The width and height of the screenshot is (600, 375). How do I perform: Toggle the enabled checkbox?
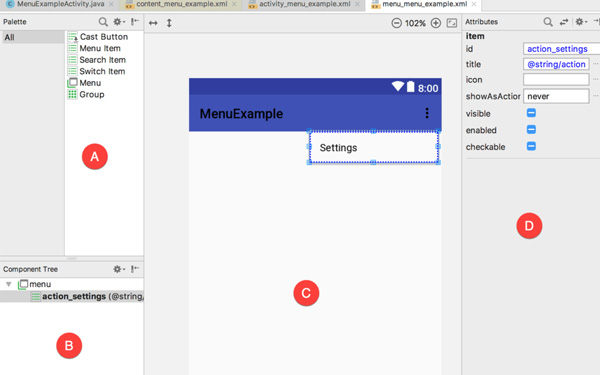tap(531, 129)
